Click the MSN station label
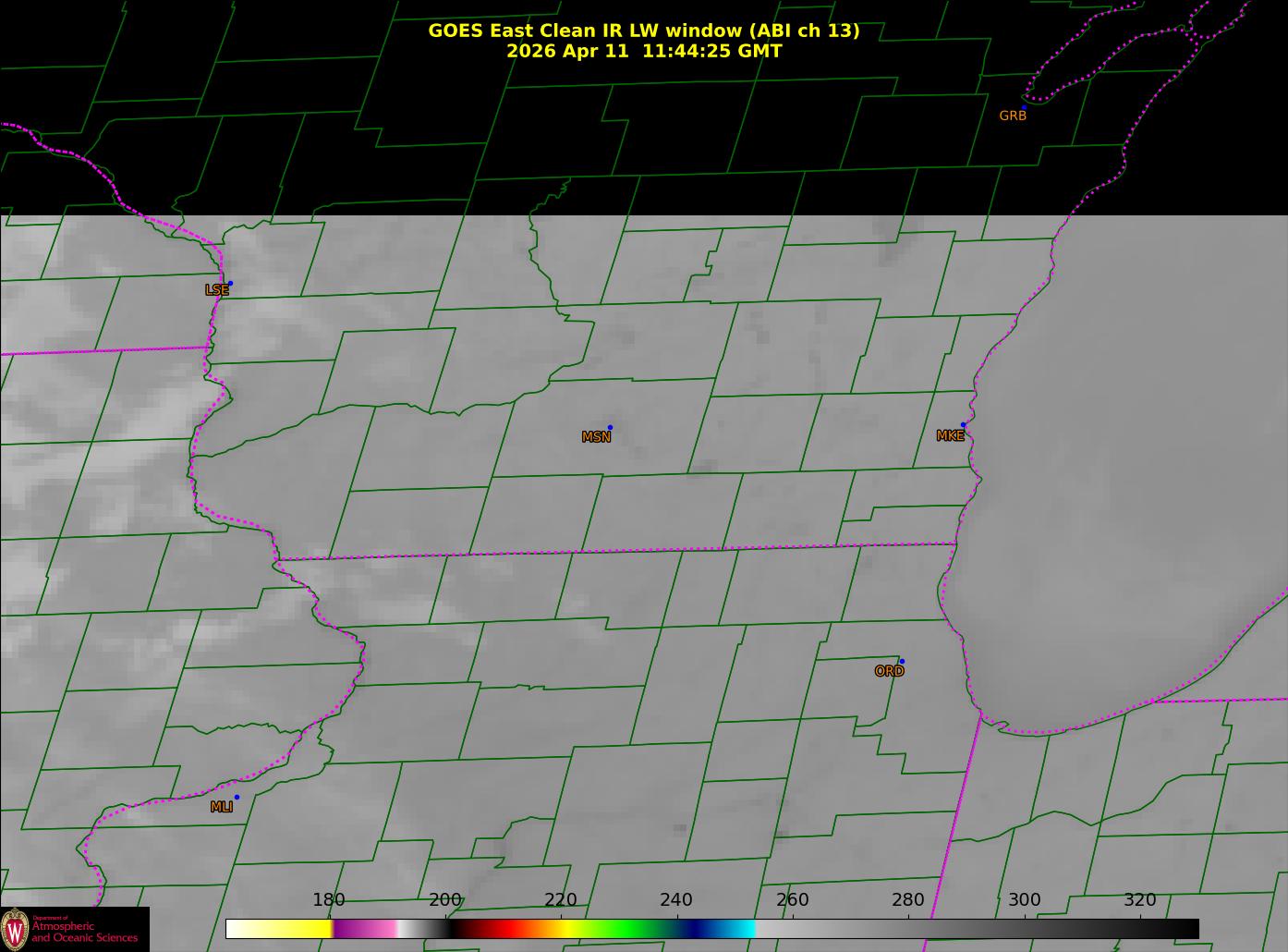This screenshot has width=1288, height=952. click(x=596, y=437)
